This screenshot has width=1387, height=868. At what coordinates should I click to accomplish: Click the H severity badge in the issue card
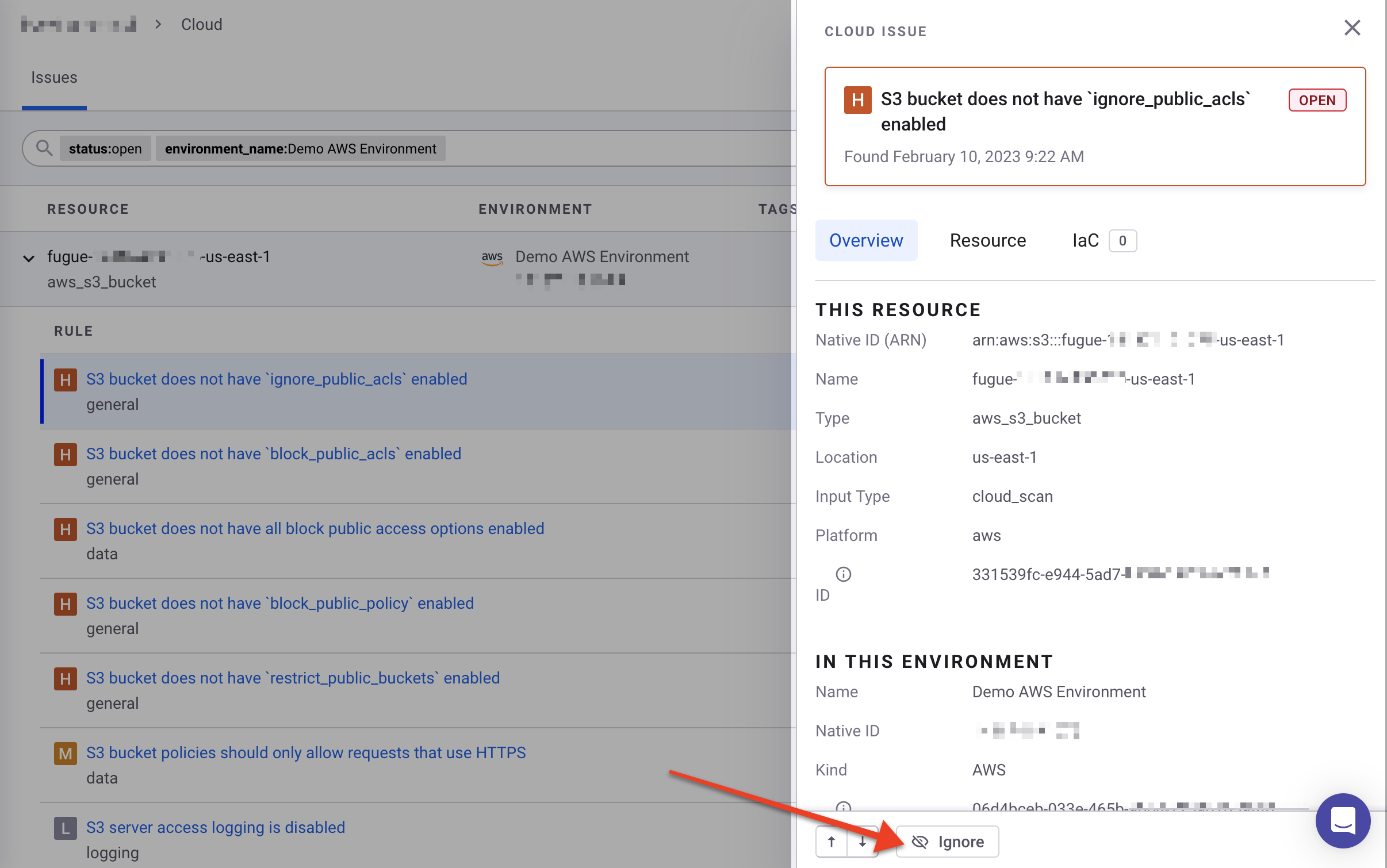[x=857, y=100]
